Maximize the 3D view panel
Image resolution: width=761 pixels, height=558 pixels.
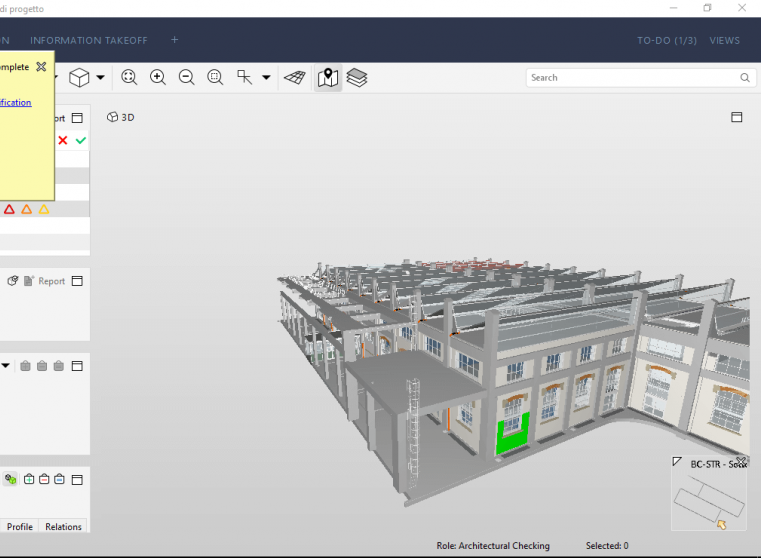point(737,117)
